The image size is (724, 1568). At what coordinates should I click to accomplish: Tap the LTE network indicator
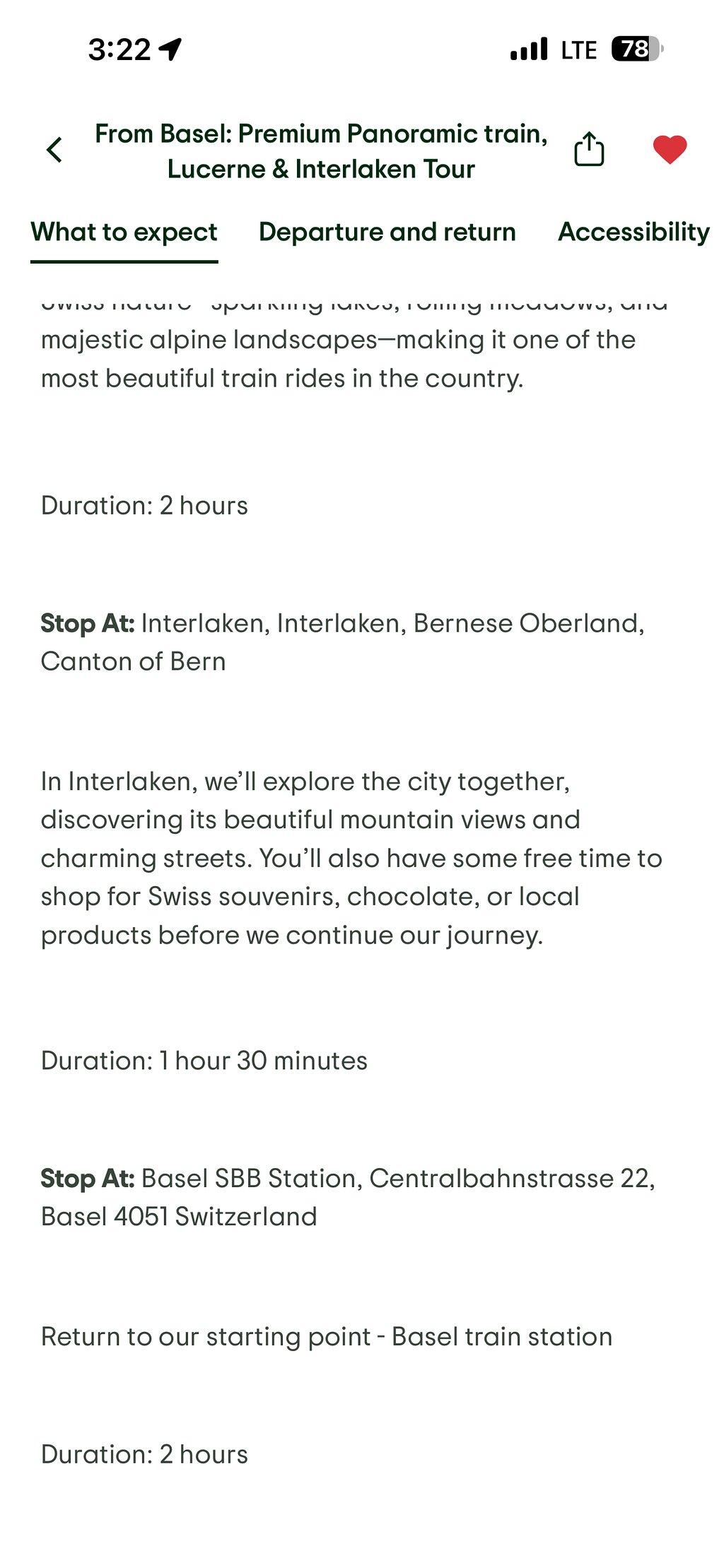pos(579,49)
